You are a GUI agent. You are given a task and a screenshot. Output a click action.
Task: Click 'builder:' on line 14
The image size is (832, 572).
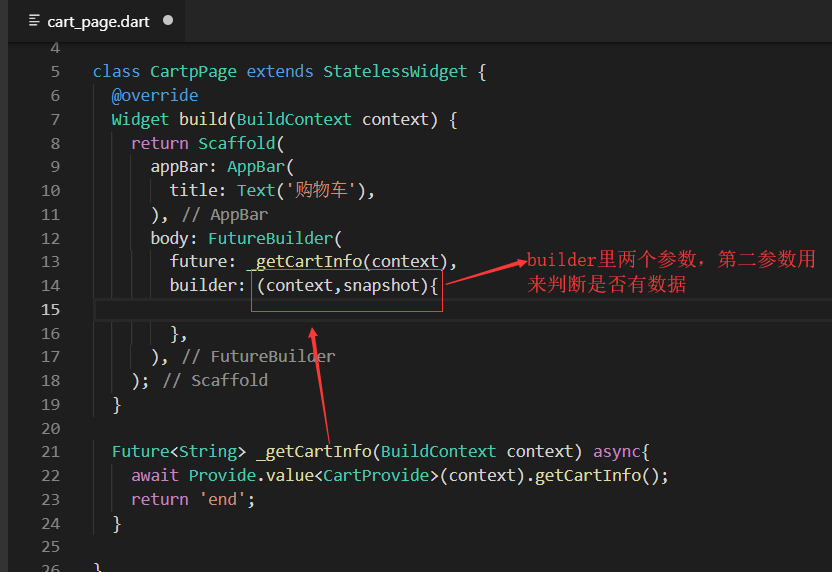pyautogui.click(x=207, y=285)
